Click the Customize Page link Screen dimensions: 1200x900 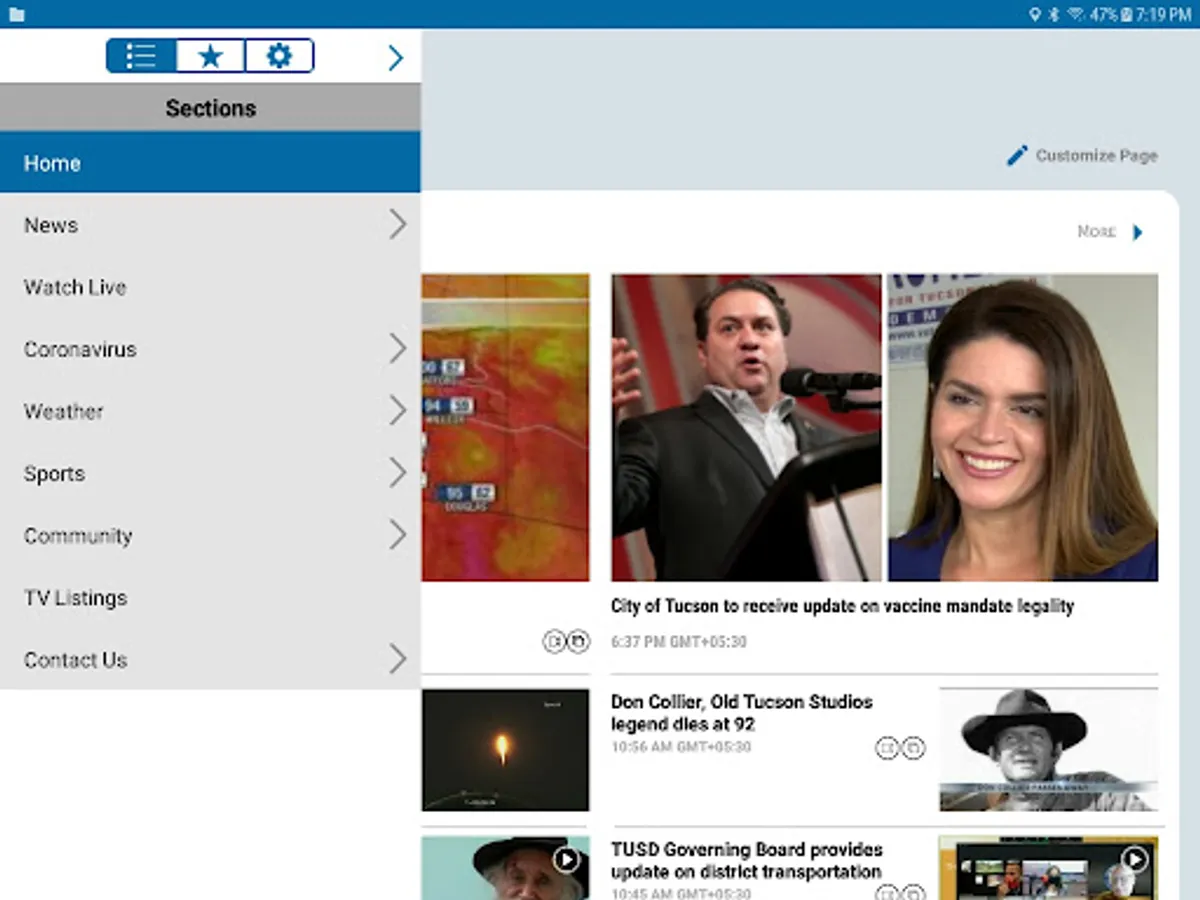point(1096,155)
